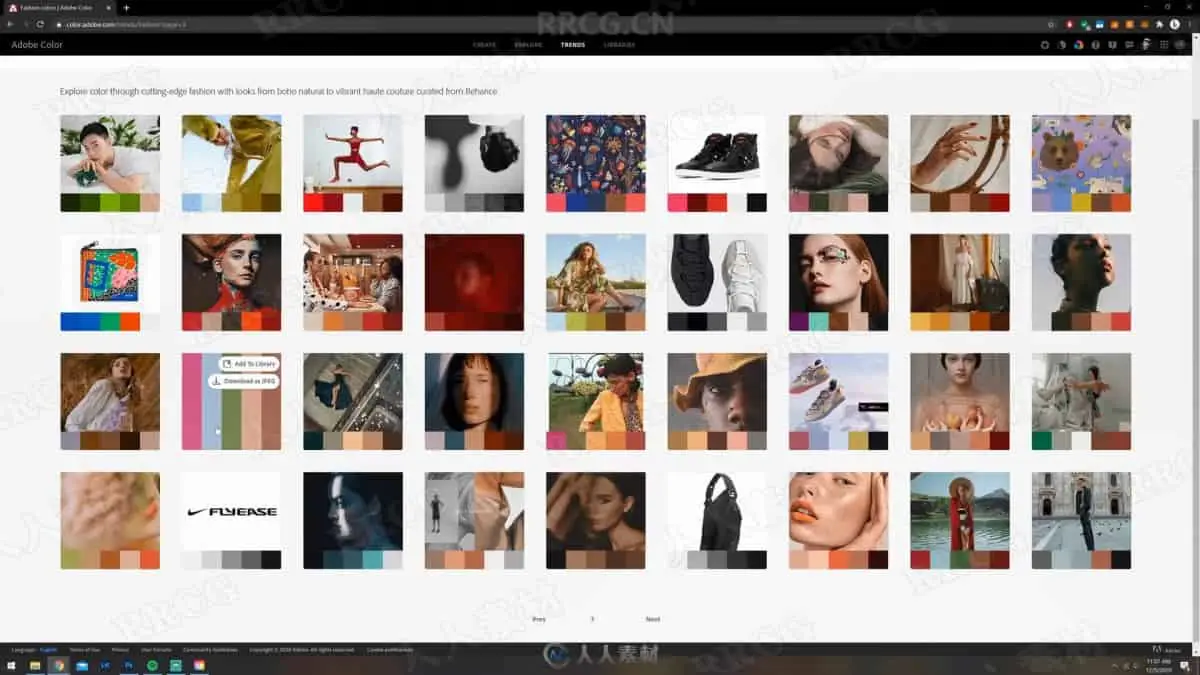
Task: Open the Windows notification center icon
Action: coord(1187,665)
